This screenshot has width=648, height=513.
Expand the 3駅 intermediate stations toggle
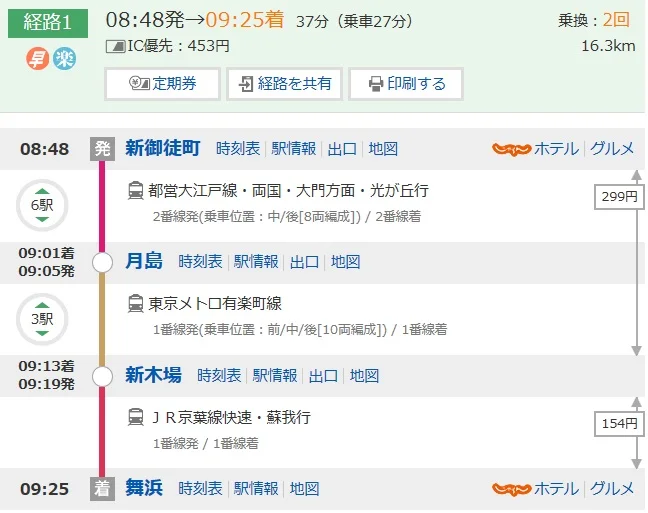click(x=42, y=319)
